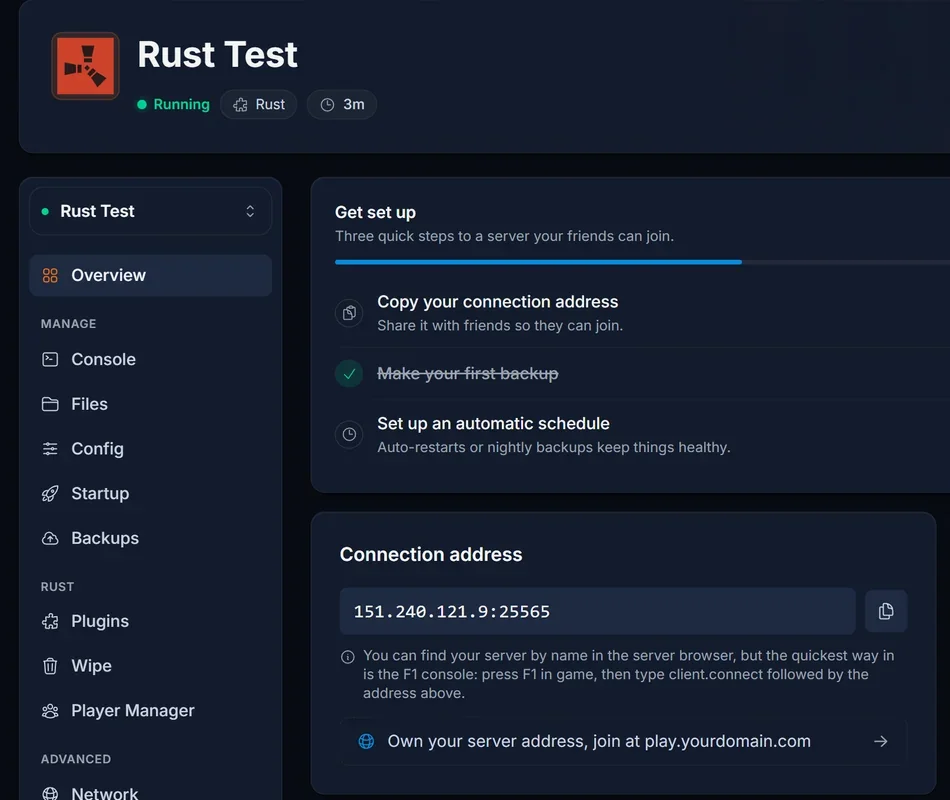950x800 pixels.
Task: Click the clock icon in the uptime badge
Action: (327, 105)
